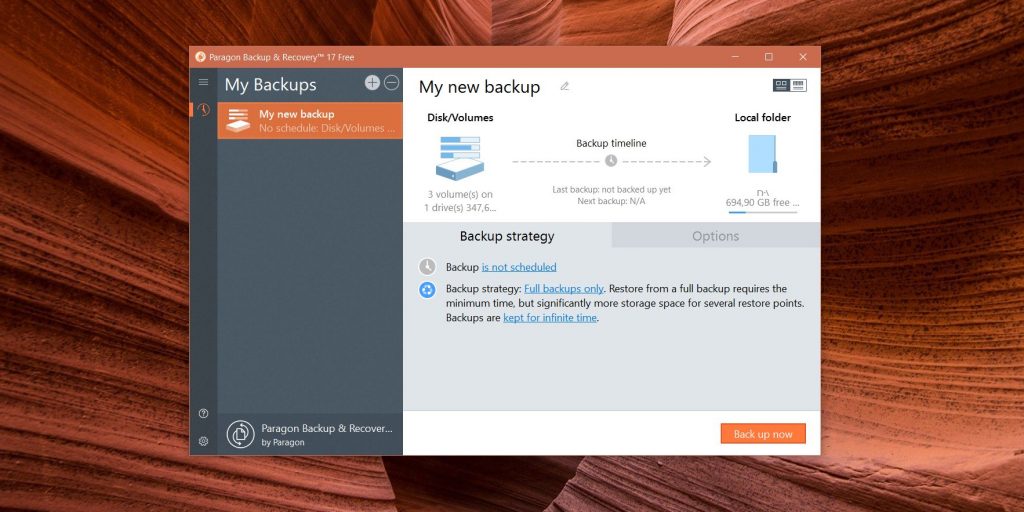1024x512 pixels.
Task: Select 'My new backup' in the backups list
Action: [310, 121]
